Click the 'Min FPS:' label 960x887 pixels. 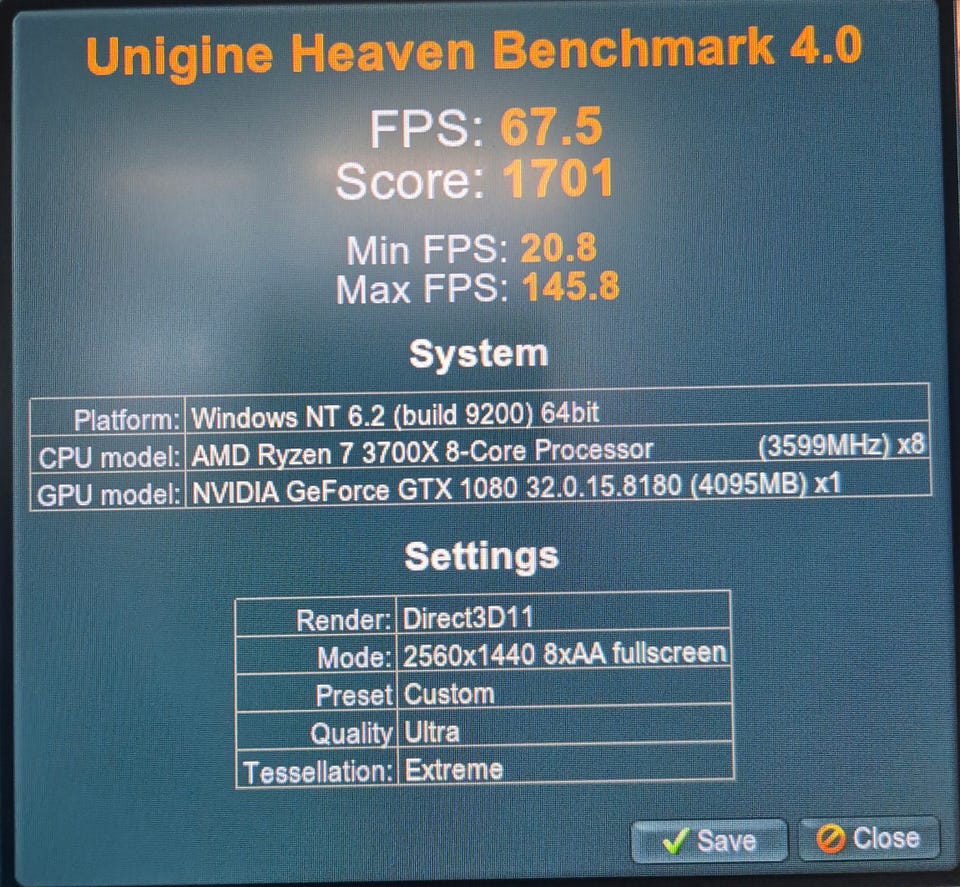(x=428, y=250)
